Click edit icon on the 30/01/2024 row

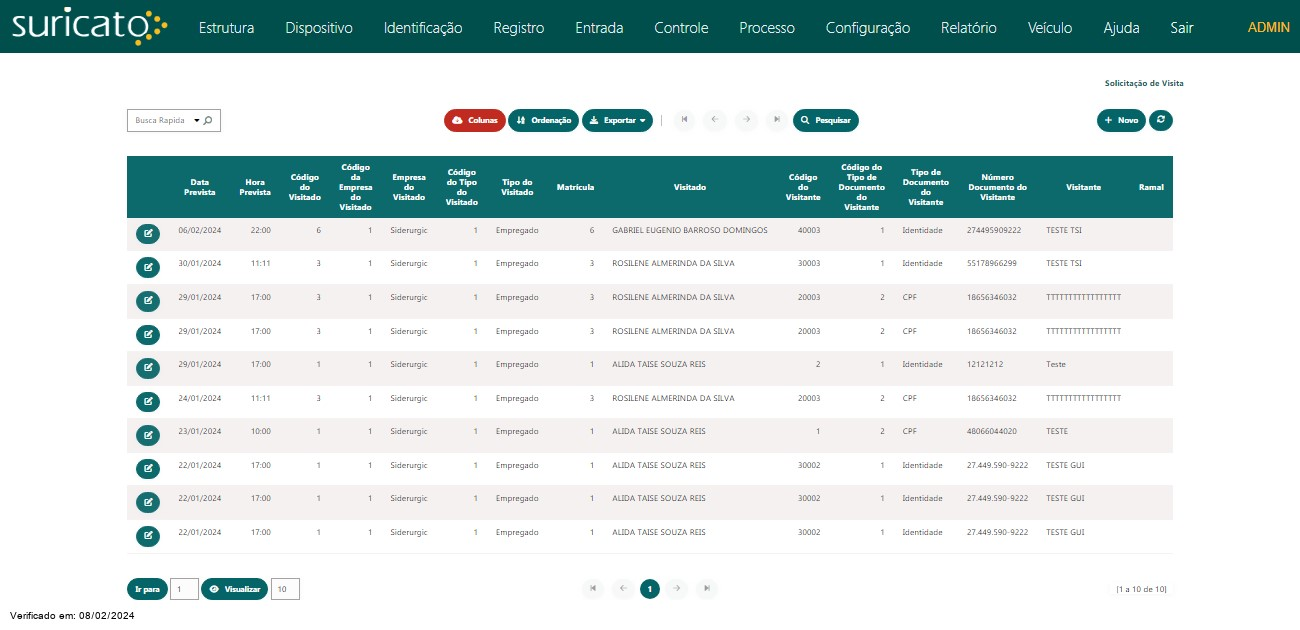tap(147, 267)
